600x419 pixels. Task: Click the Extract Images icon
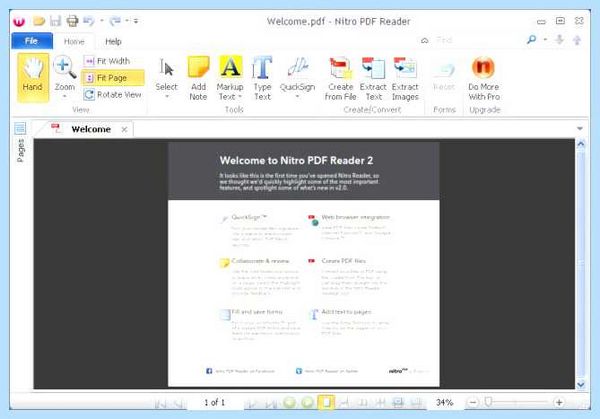pyautogui.click(x=405, y=78)
